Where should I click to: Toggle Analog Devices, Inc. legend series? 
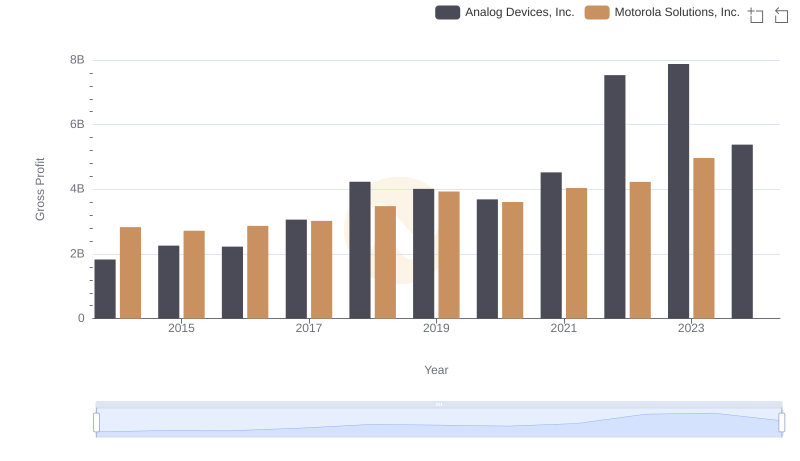click(505, 12)
